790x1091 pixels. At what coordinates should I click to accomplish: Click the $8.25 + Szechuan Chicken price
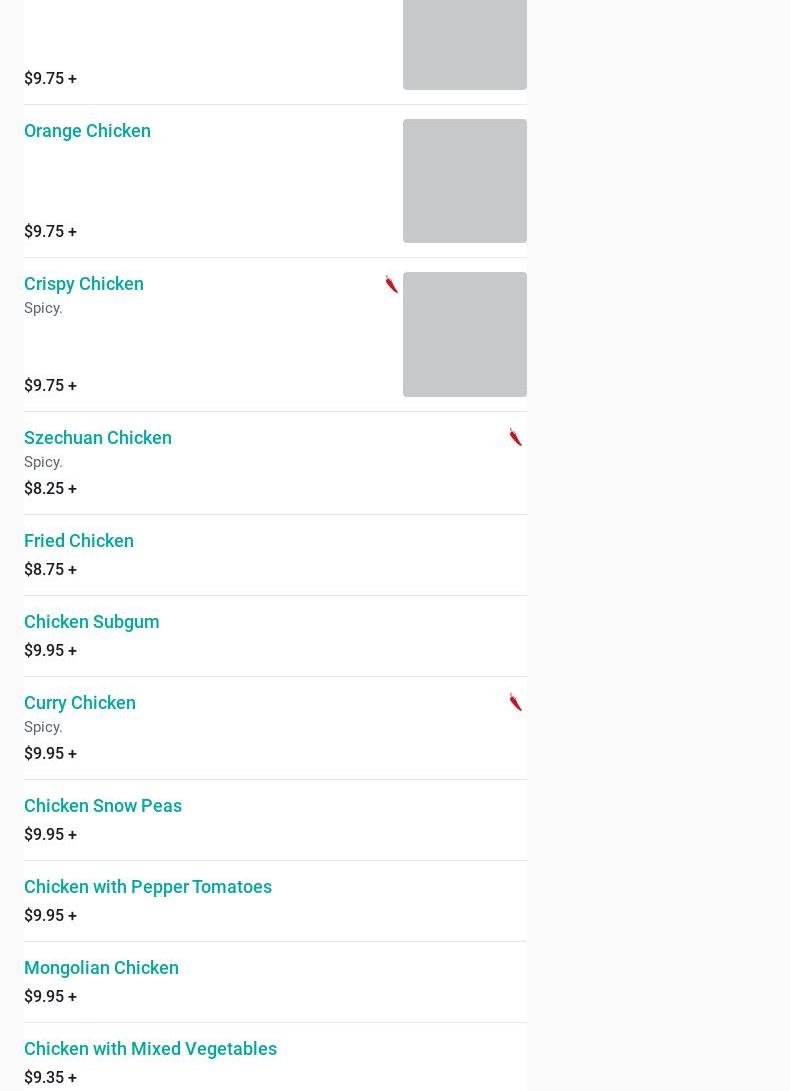50,488
